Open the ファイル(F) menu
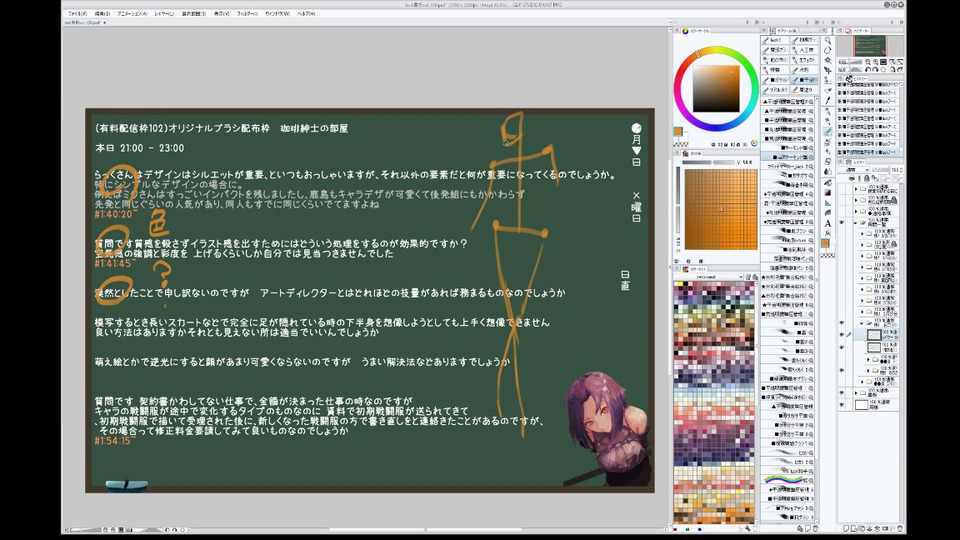 pyautogui.click(x=78, y=14)
